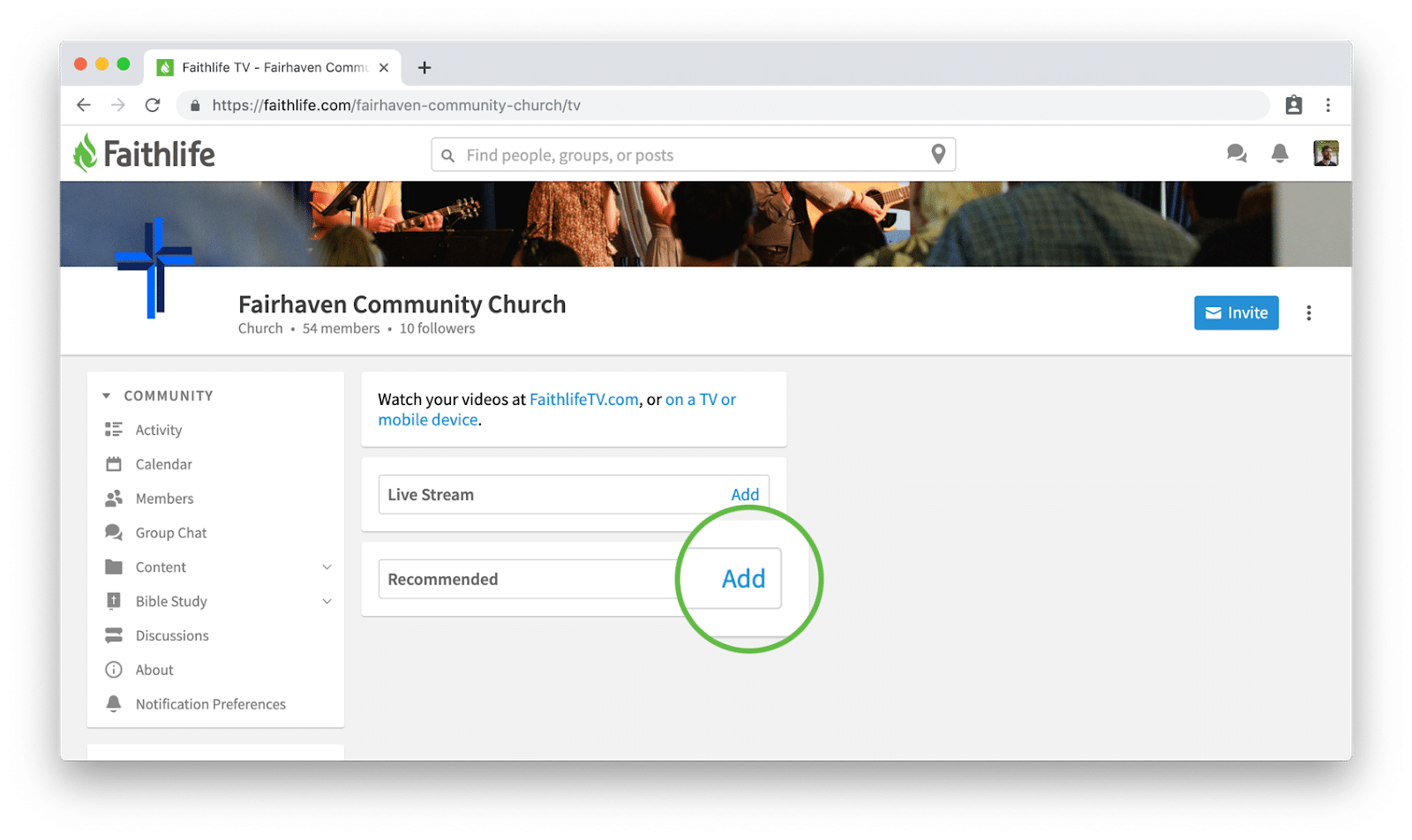
Task: Click the COMMUNITY heading text
Action: pos(169,396)
